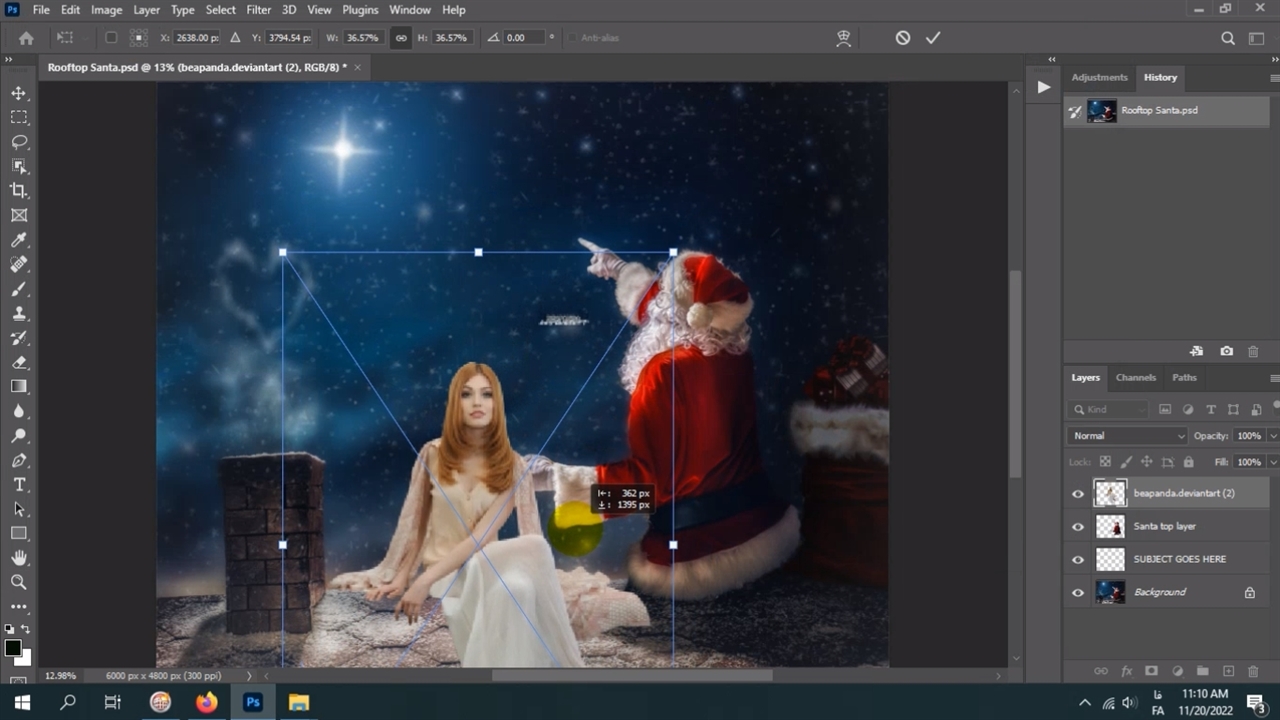This screenshot has width=1280, height=720.
Task: Toggle visibility of SUBJECT GOES HERE layer
Action: tap(1078, 560)
